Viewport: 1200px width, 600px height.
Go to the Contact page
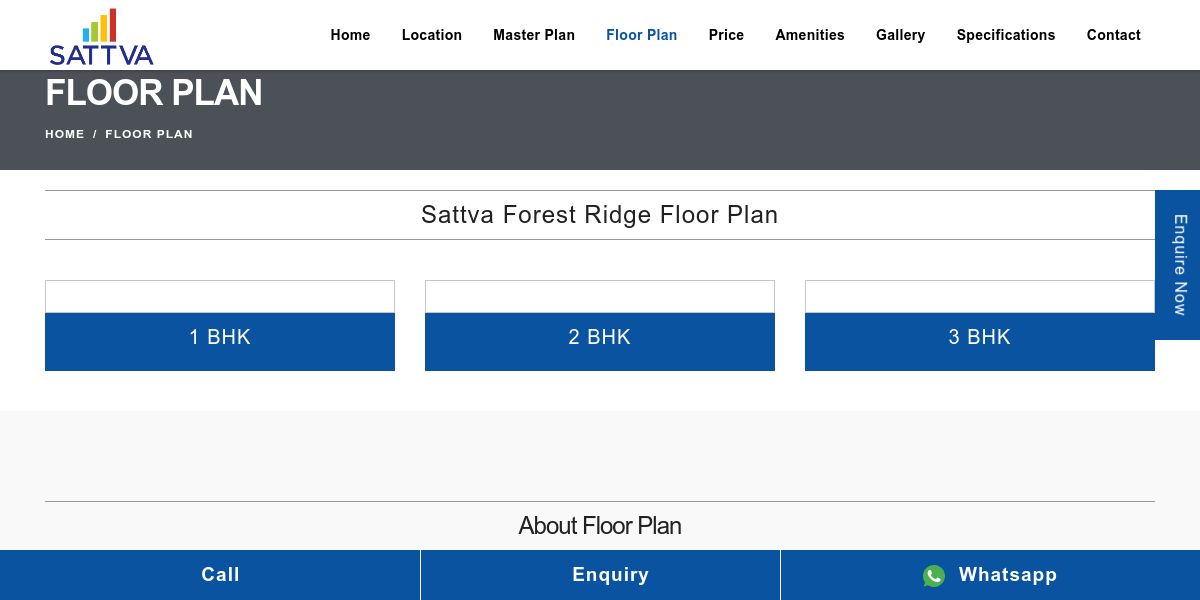1114,35
